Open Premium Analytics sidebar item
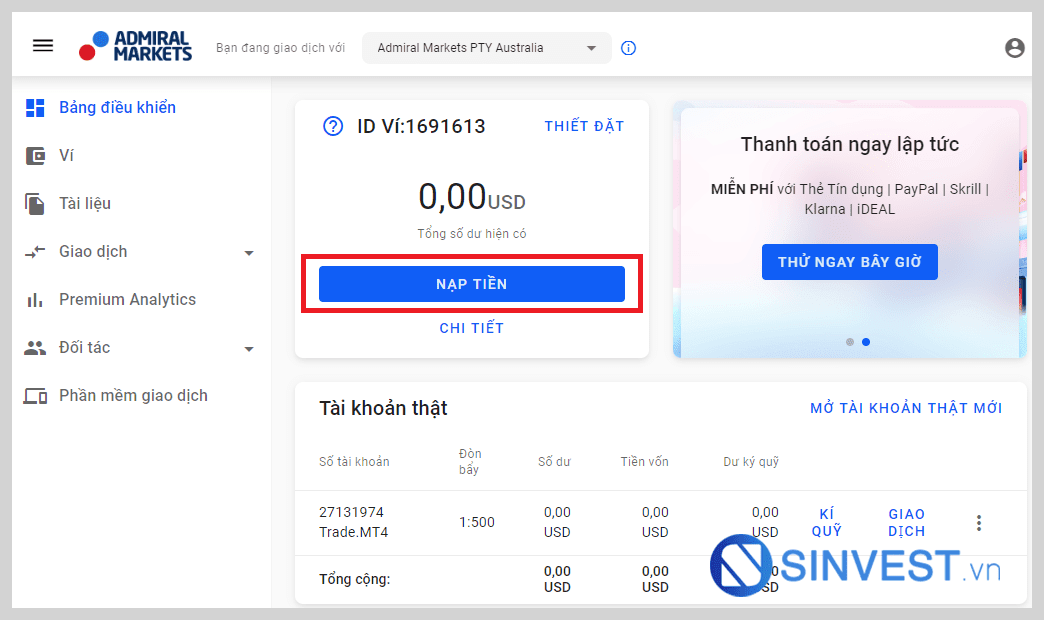Viewport: 1044px width, 620px height. click(128, 300)
